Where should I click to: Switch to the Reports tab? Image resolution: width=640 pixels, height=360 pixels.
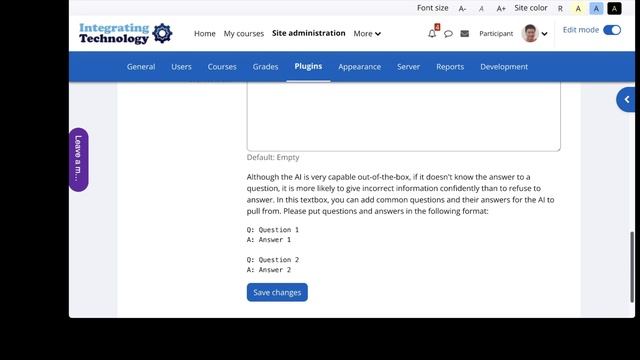click(450, 67)
